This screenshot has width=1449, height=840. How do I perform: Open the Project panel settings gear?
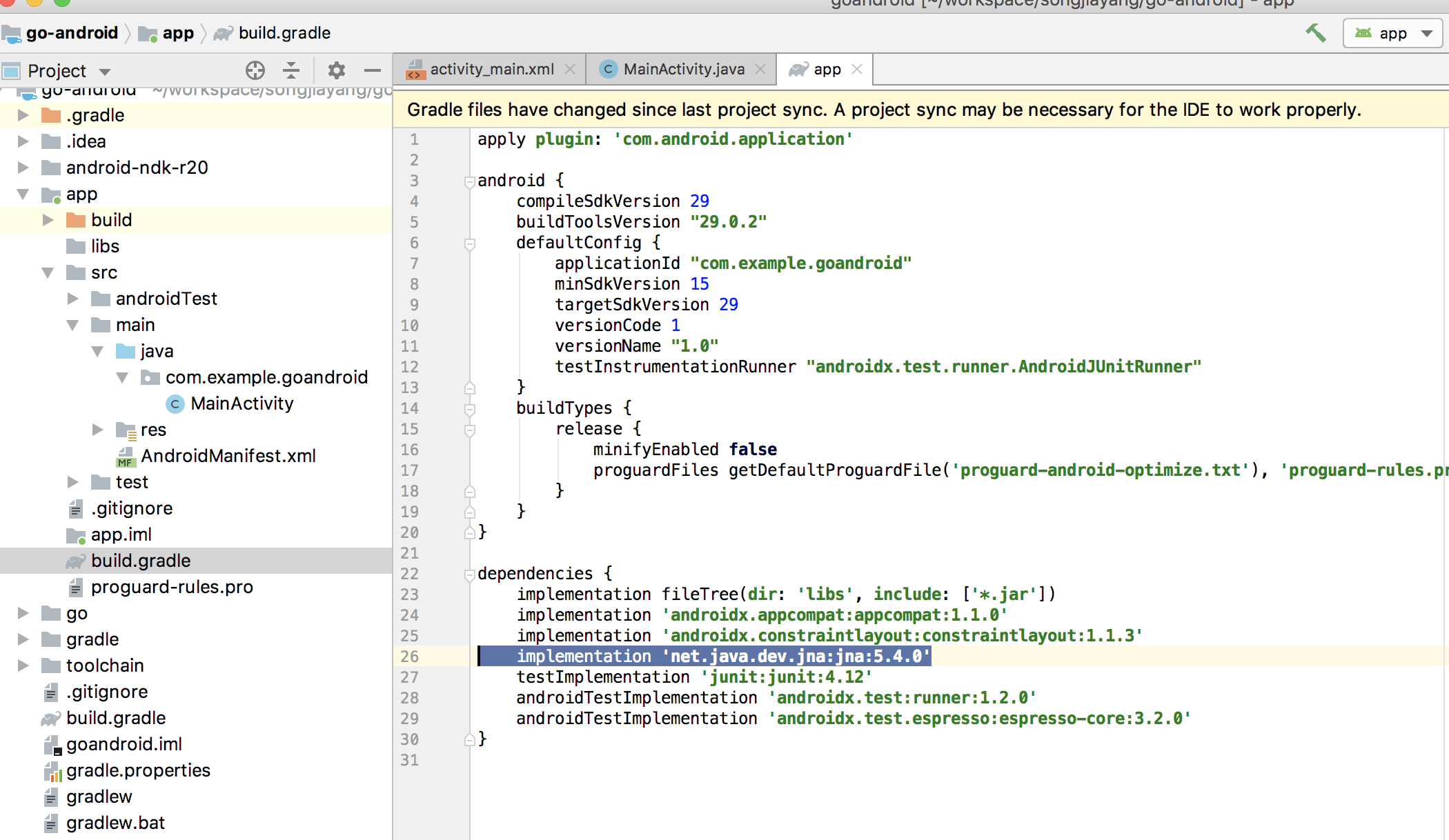(336, 70)
